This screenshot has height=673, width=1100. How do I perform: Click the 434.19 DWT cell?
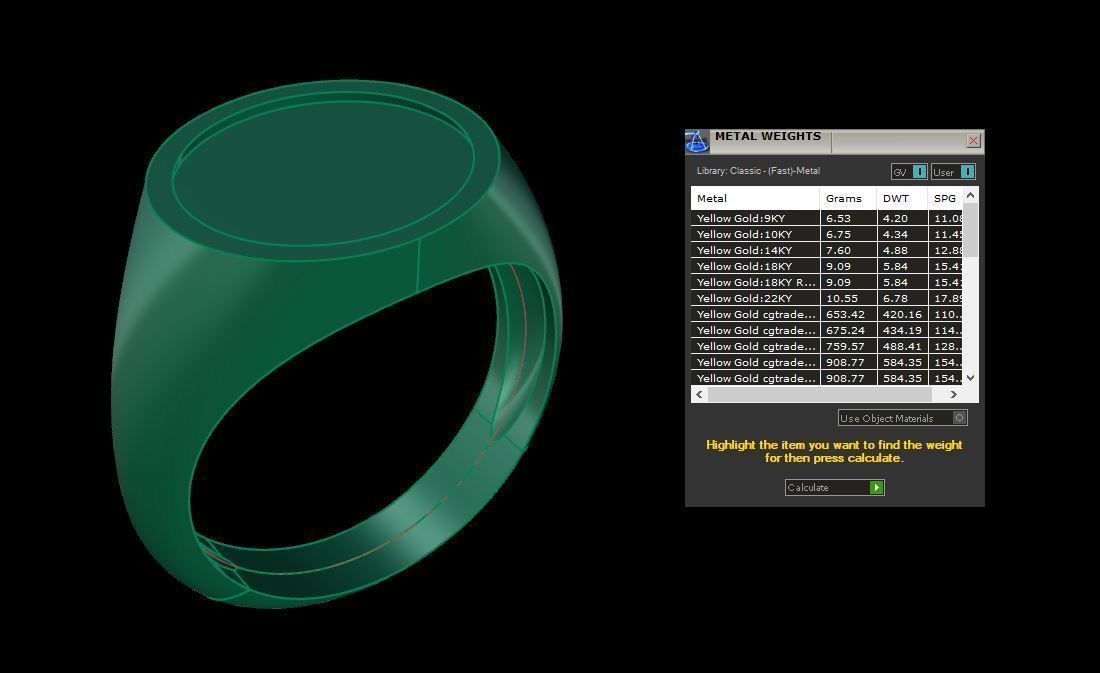point(902,331)
